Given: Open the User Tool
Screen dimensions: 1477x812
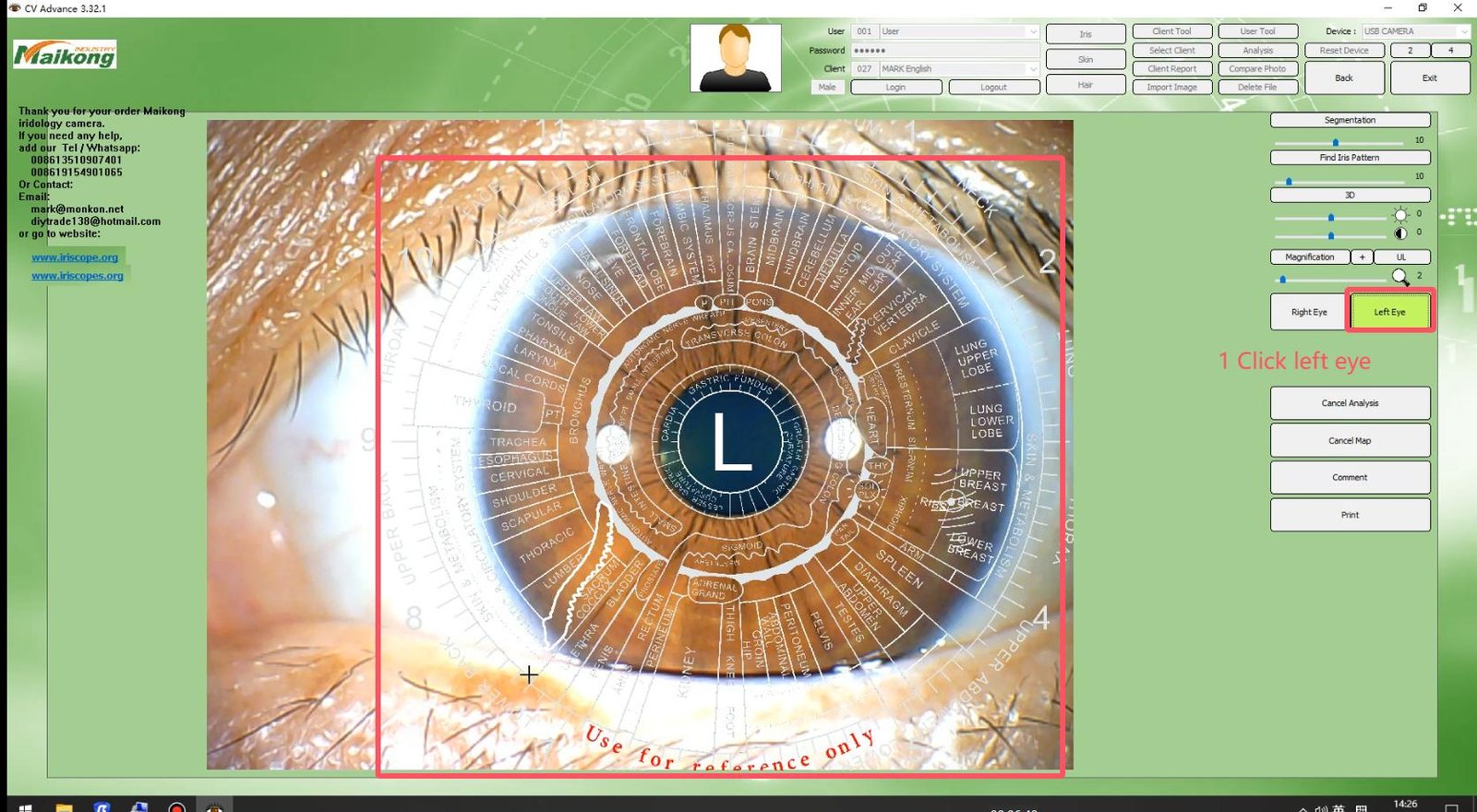Looking at the screenshot, I should point(1257,31).
